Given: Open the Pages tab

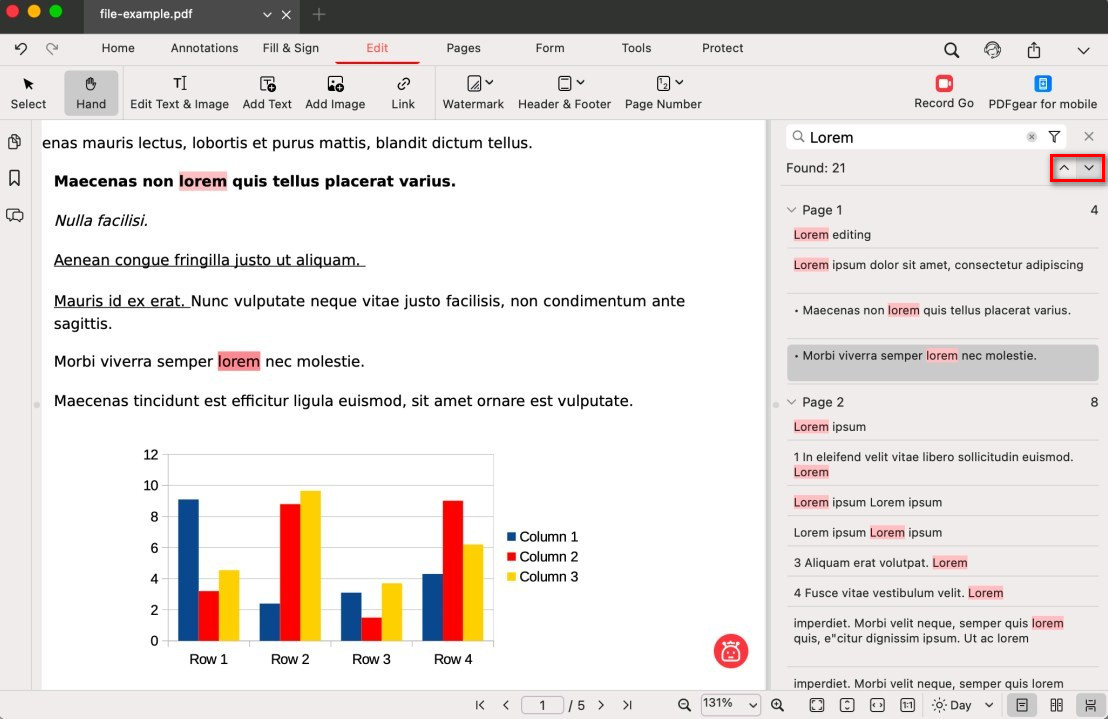Looking at the screenshot, I should (x=463, y=48).
